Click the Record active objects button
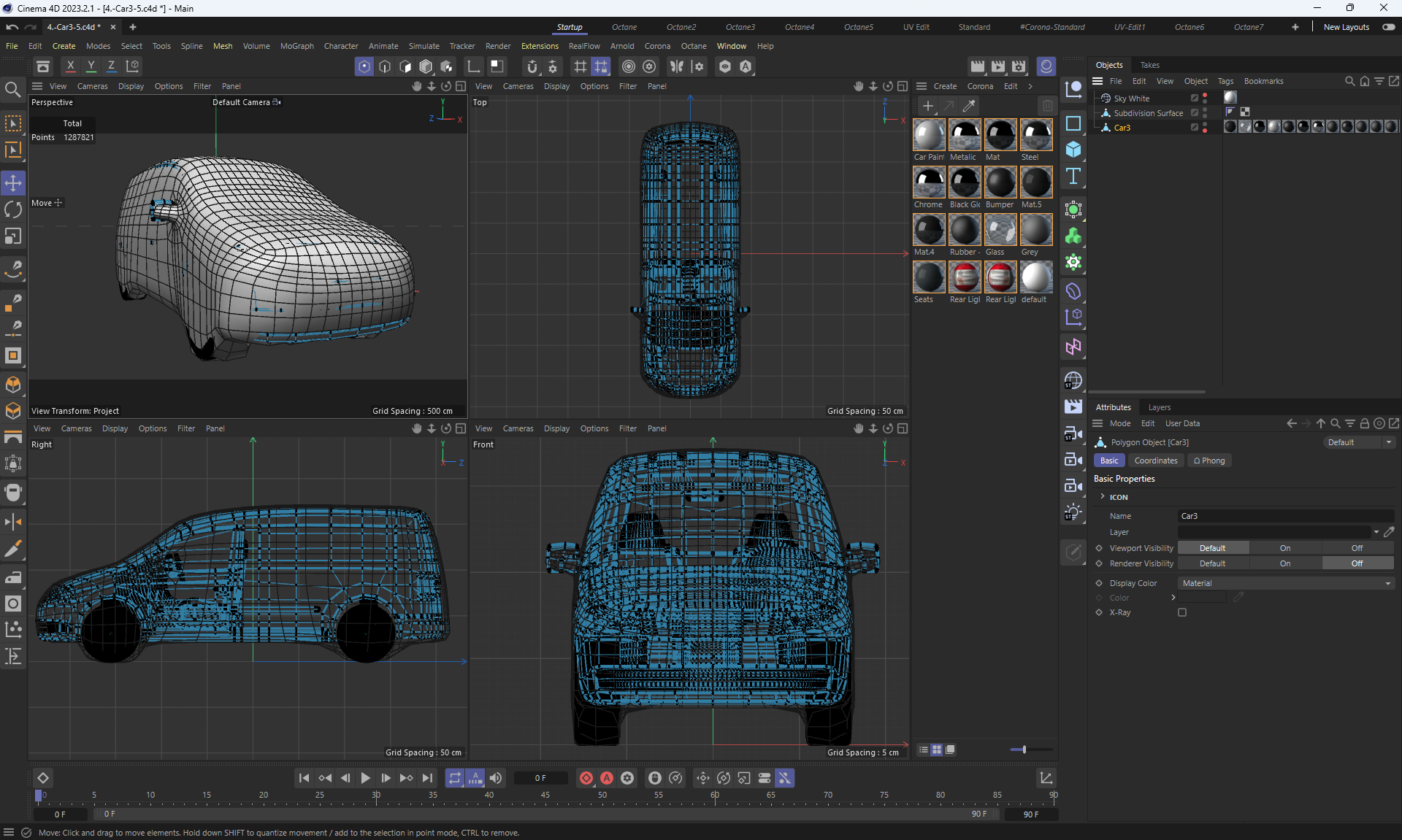The image size is (1402, 840). 586,778
